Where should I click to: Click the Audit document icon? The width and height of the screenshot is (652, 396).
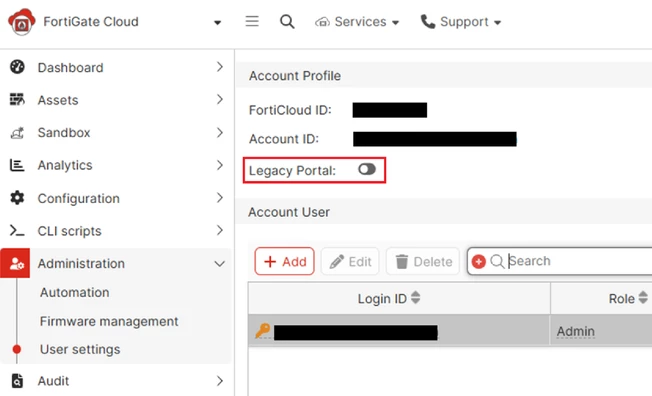pyautogui.click(x=17, y=381)
